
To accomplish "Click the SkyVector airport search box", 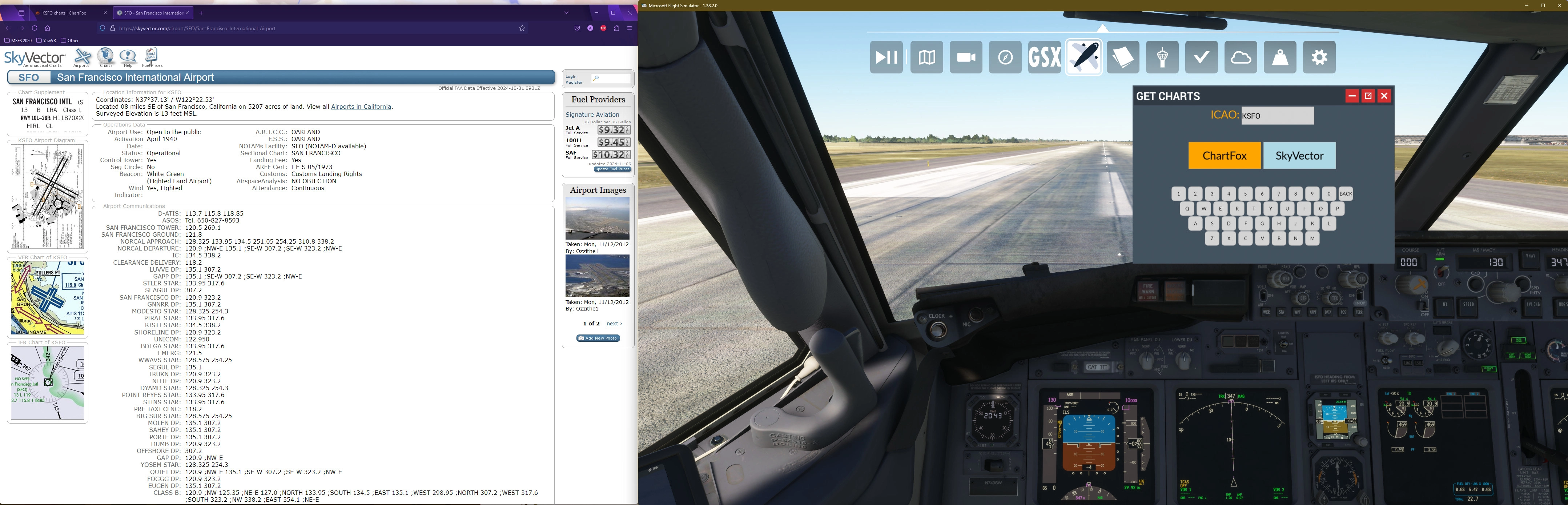I will (611, 78).
